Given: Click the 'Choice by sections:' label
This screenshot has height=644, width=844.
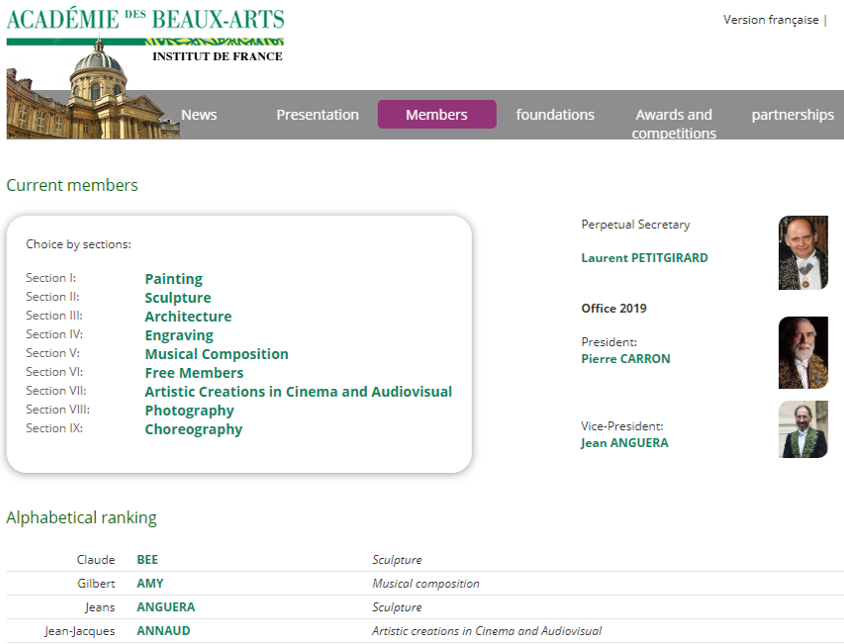Looking at the screenshot, I should pos(79,244).
